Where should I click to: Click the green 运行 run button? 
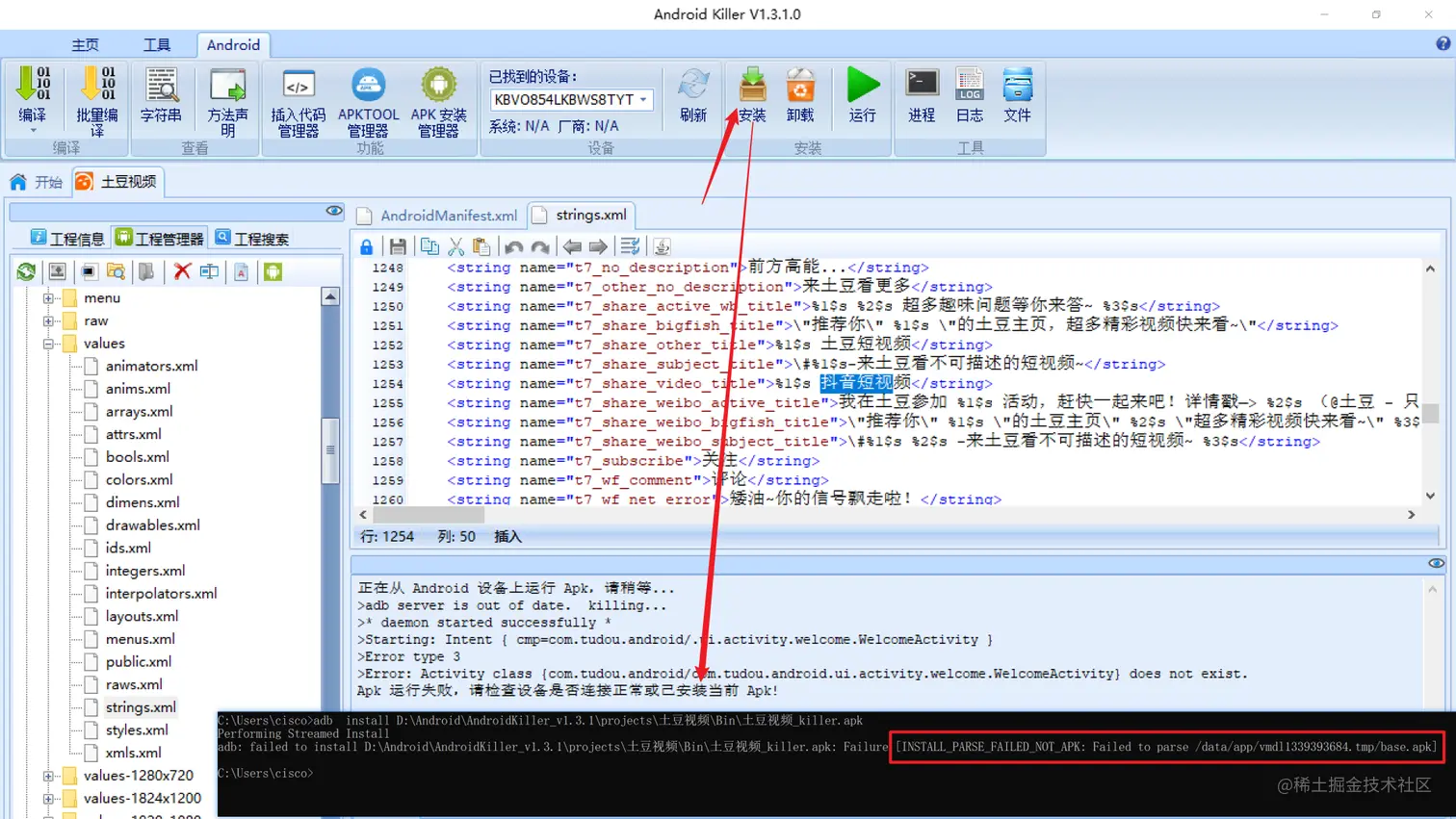(x=863, y=94)
